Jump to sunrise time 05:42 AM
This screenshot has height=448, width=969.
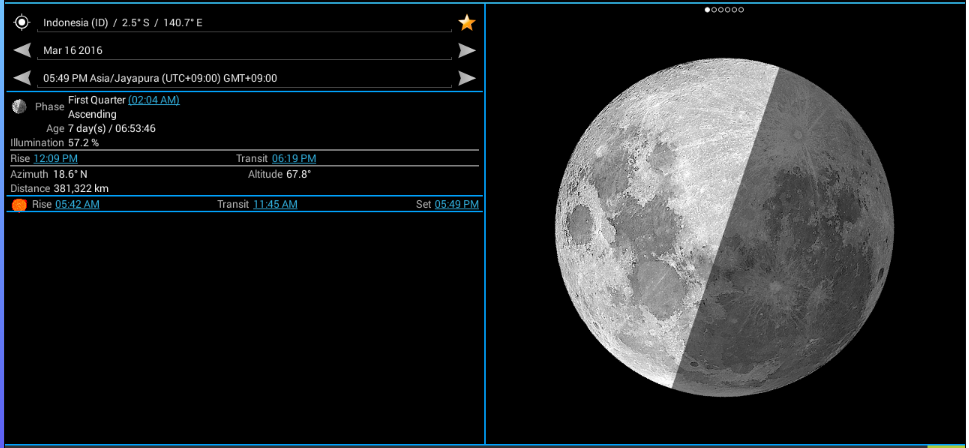[77, 205]
